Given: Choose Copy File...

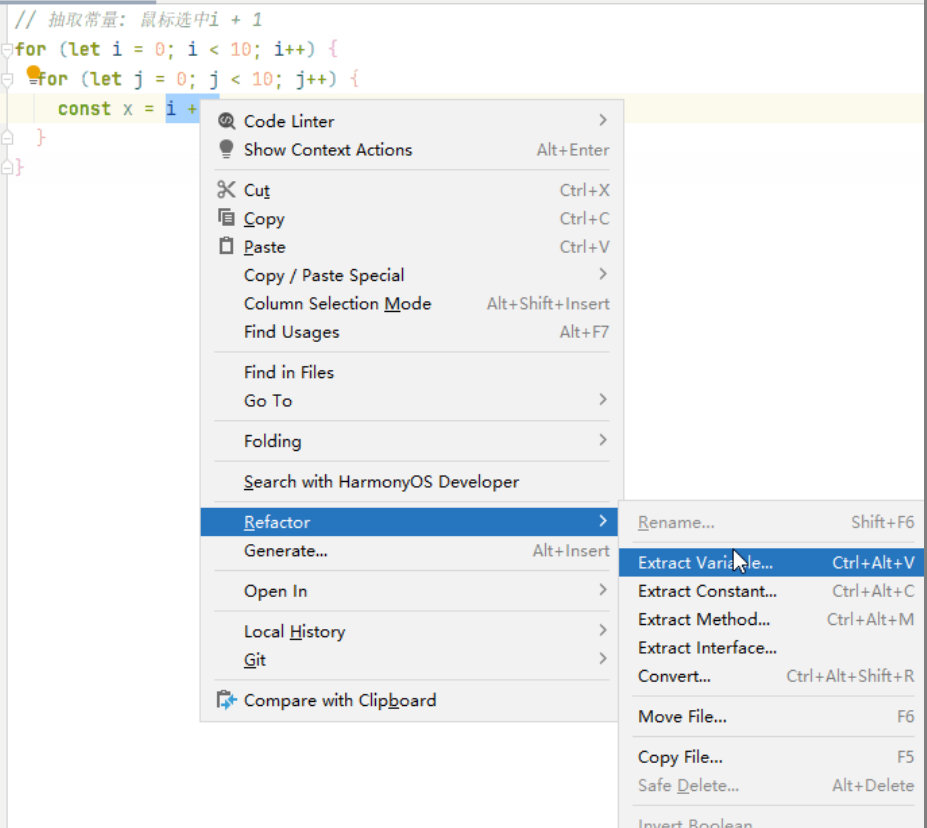Looking at the screenshot, I should 773,757.
